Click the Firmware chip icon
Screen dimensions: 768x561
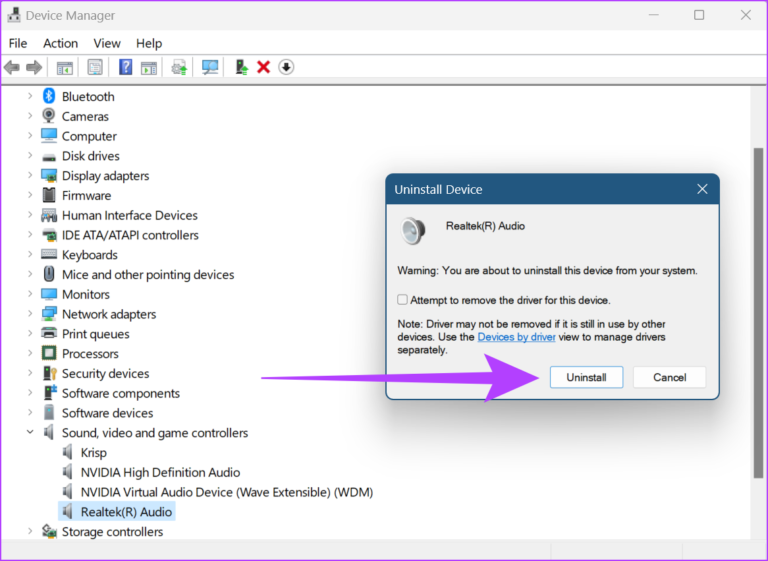coord(48,195)
